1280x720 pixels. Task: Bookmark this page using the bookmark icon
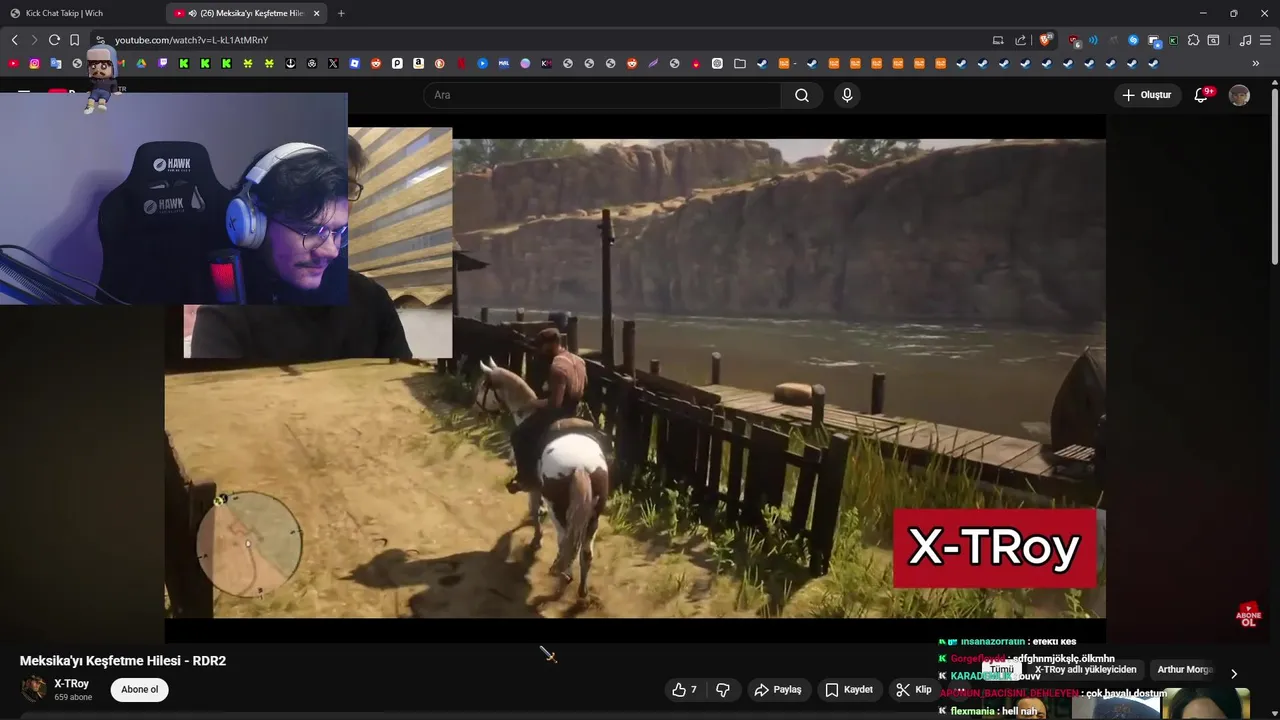75,40
